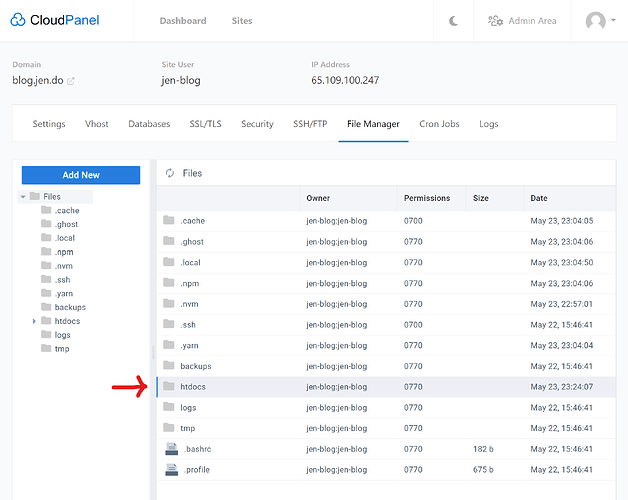This screenshot has width=628, height=500.
Task: Select .nvm in the folder tree
Action: pyautogui.click(x=63, y=266)
